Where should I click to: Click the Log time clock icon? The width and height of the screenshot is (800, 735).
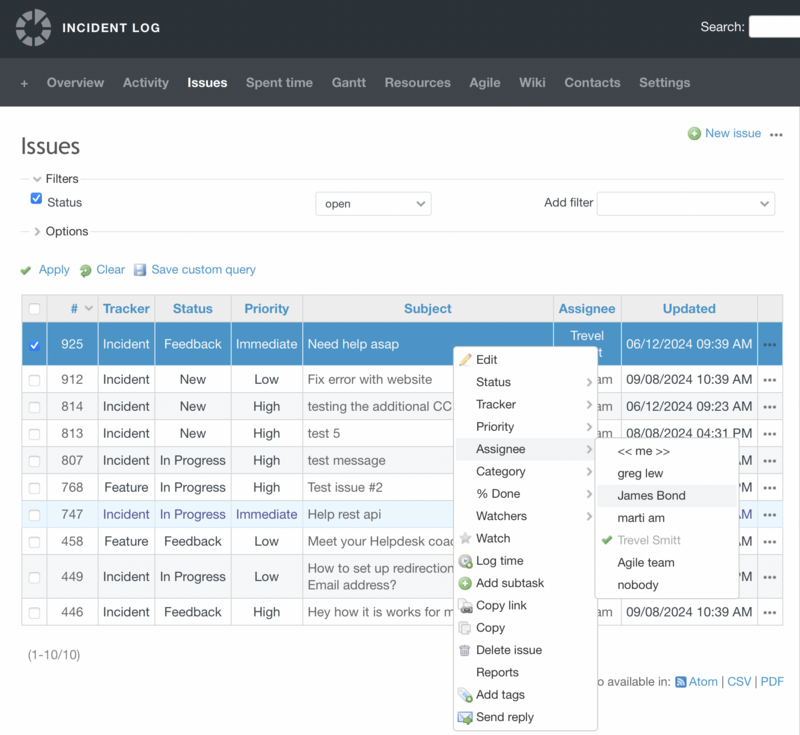click(x=465, y=561)
